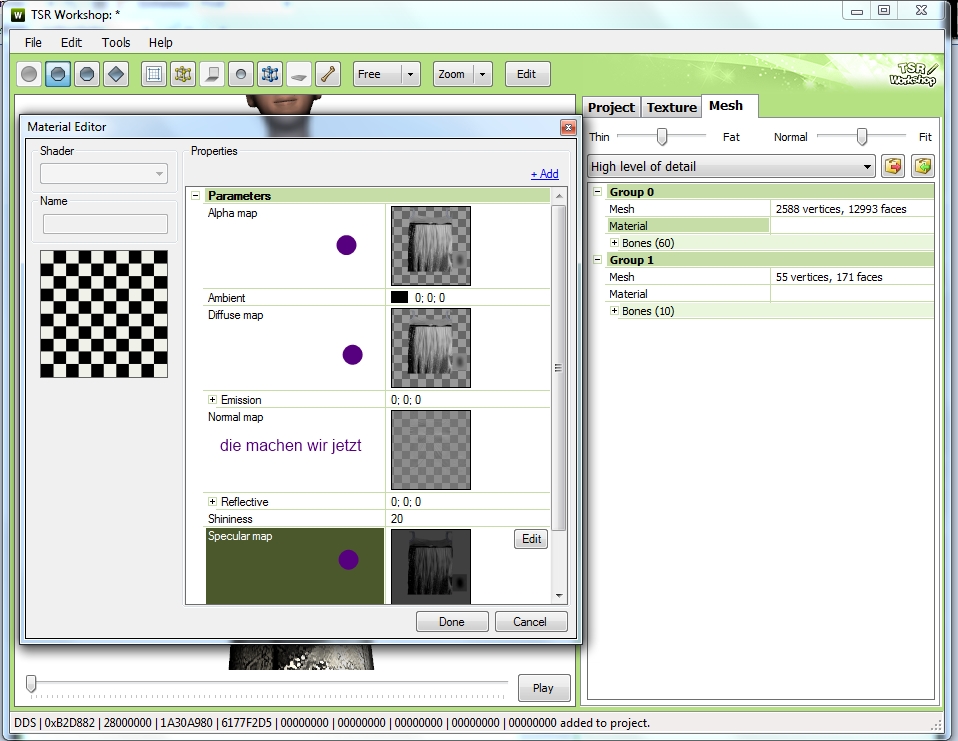The width and height of the screenshot is (958, 741).
Task: Expand Bones (60) under Group 0
Action: pyautogui.click(x=614, y=243)
